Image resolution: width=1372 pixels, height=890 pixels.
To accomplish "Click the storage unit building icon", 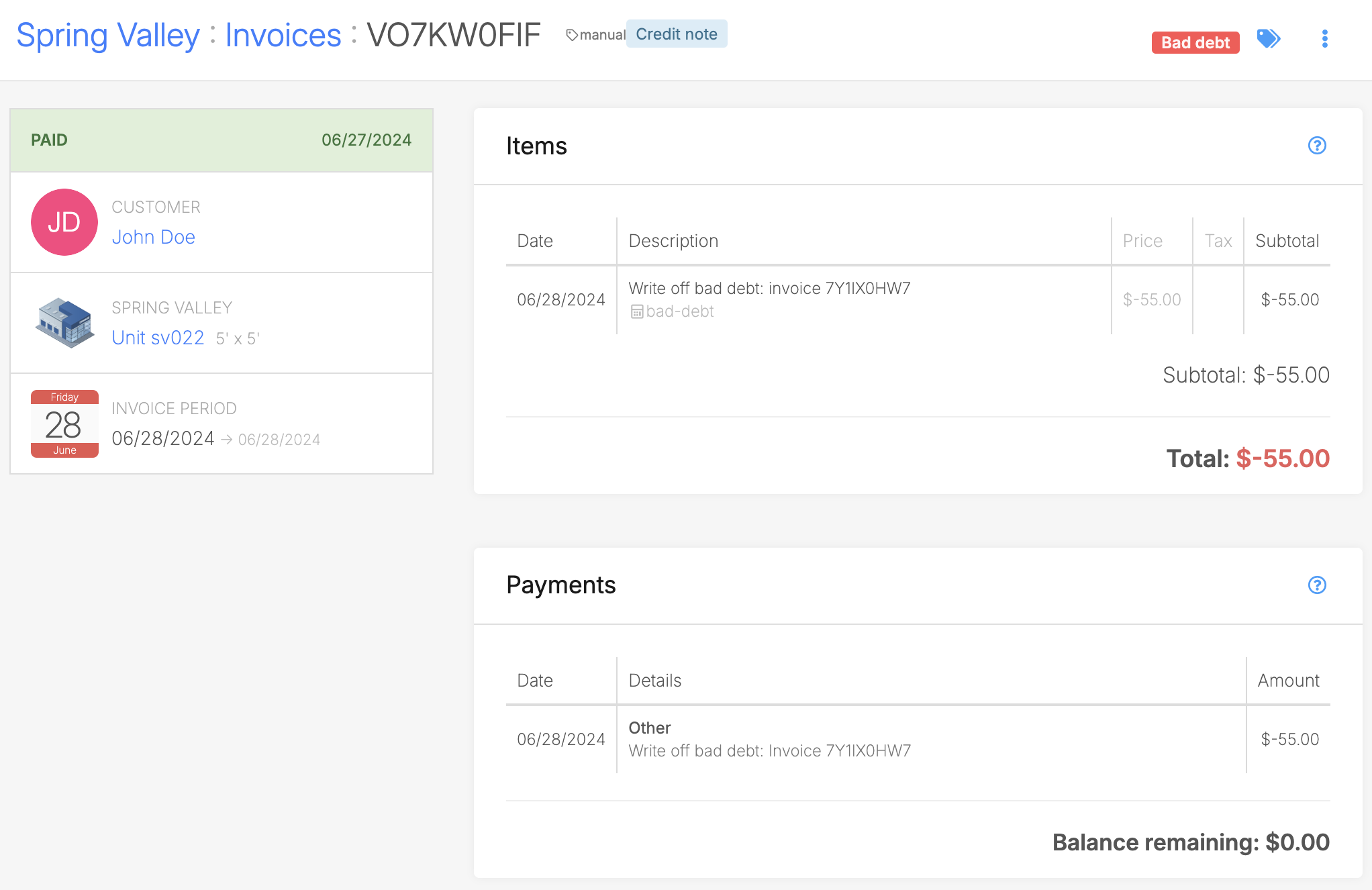I will click(64, 323).
